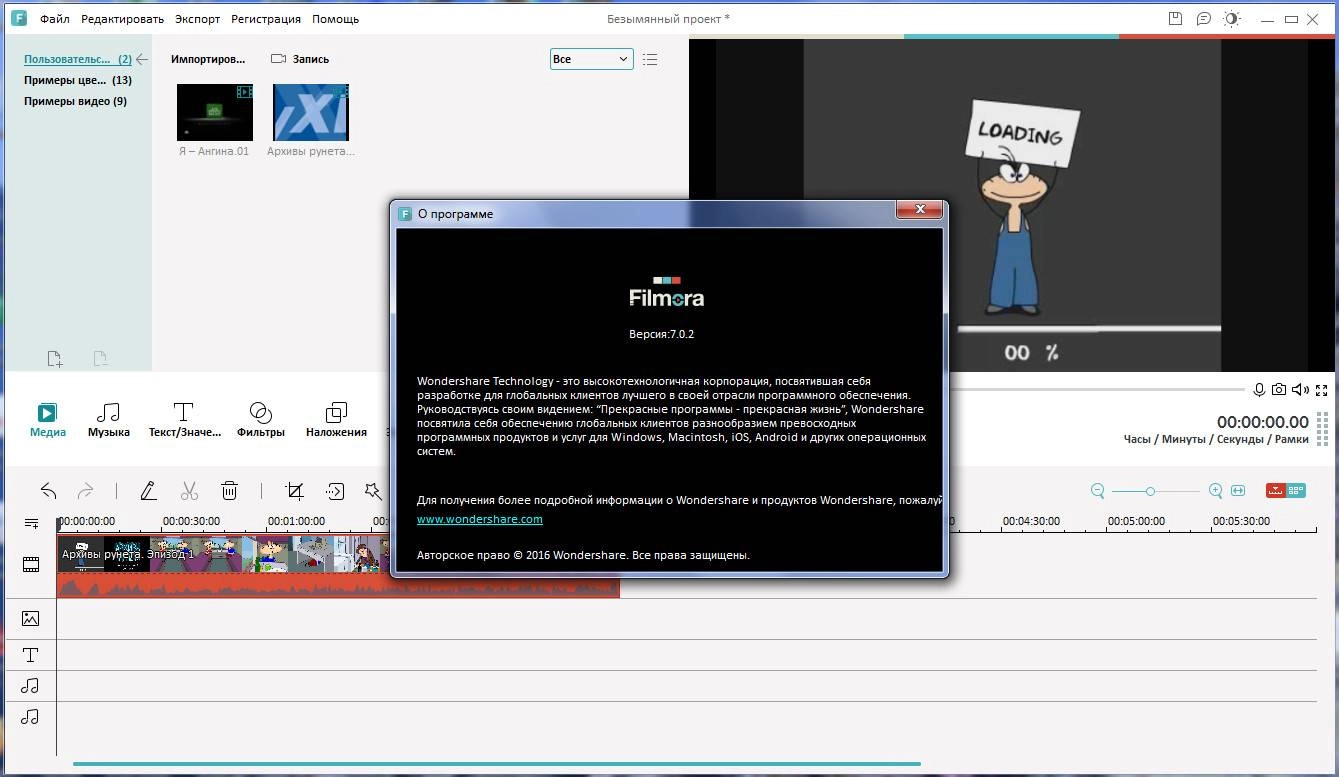Click the timeline zoom slider handle

pyautogui.click(x=1151, y=491)
